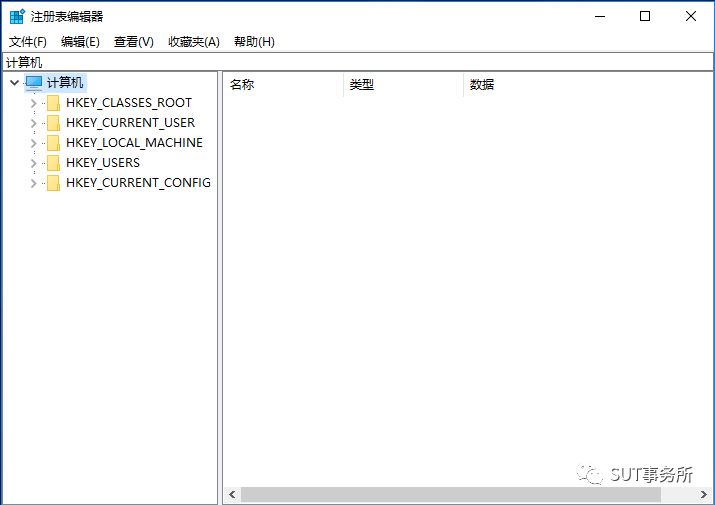Select the HKEY_CLASSES_ROOT label
This screenshot has width=715, height=505.
(x=129, y=103)
